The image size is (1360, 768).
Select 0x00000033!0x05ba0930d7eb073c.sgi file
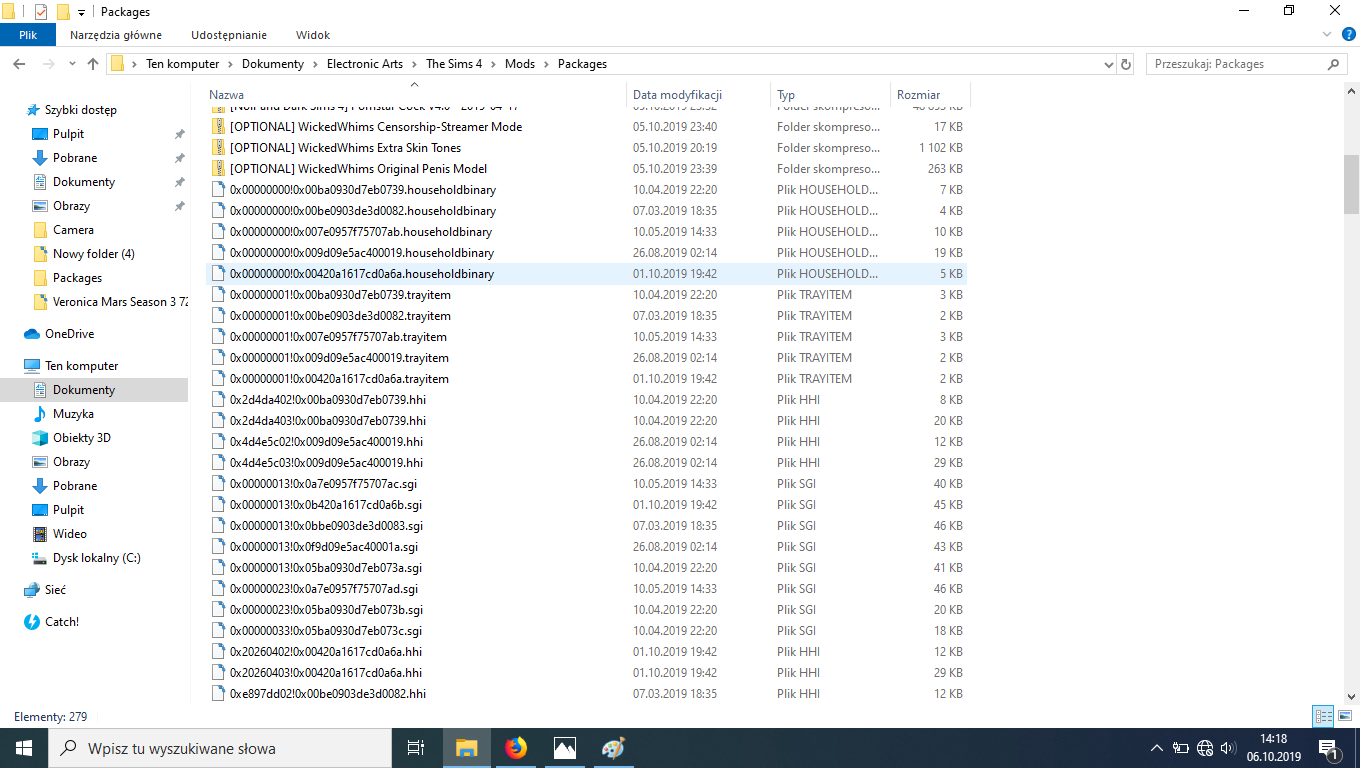click(x=326, y=631)
